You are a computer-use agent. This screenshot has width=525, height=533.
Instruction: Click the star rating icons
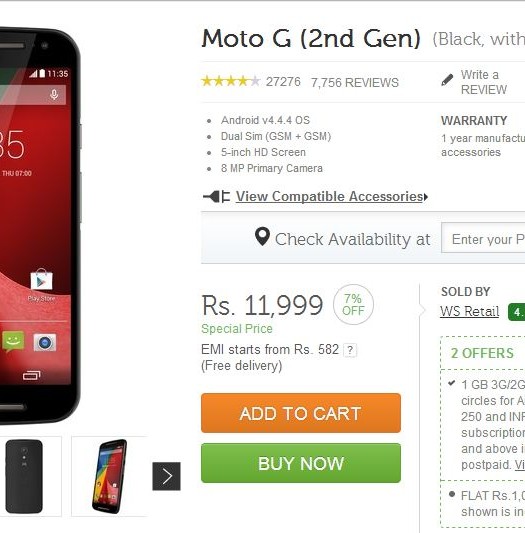pos(231,82)
